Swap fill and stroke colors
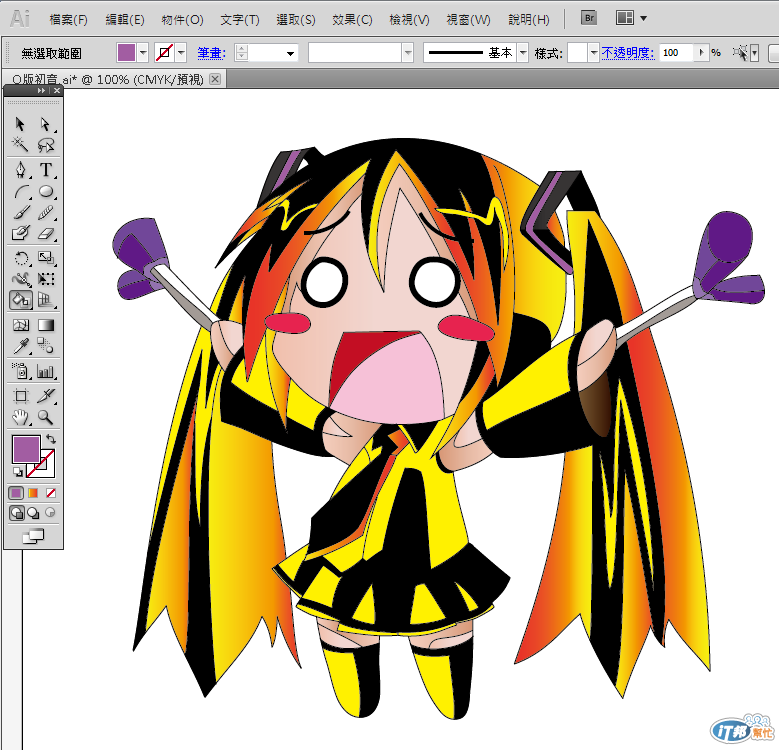779x750 pixels. (51, 439)
